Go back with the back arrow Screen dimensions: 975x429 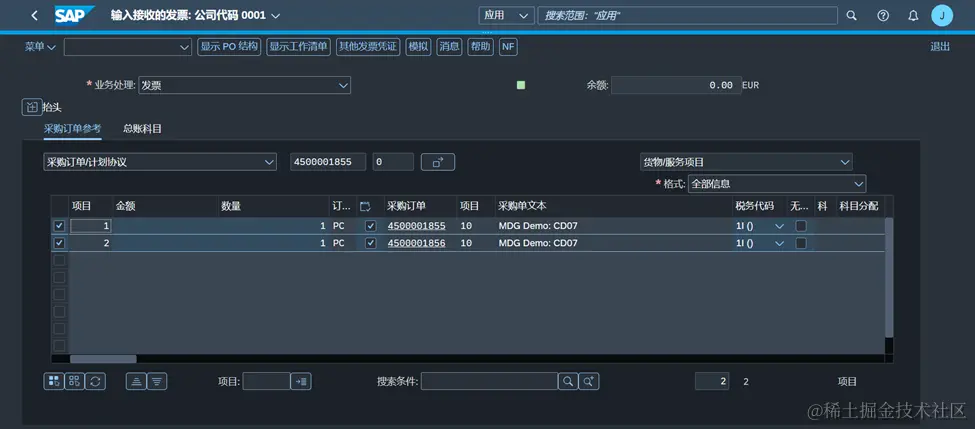click(x=34, y=16)
